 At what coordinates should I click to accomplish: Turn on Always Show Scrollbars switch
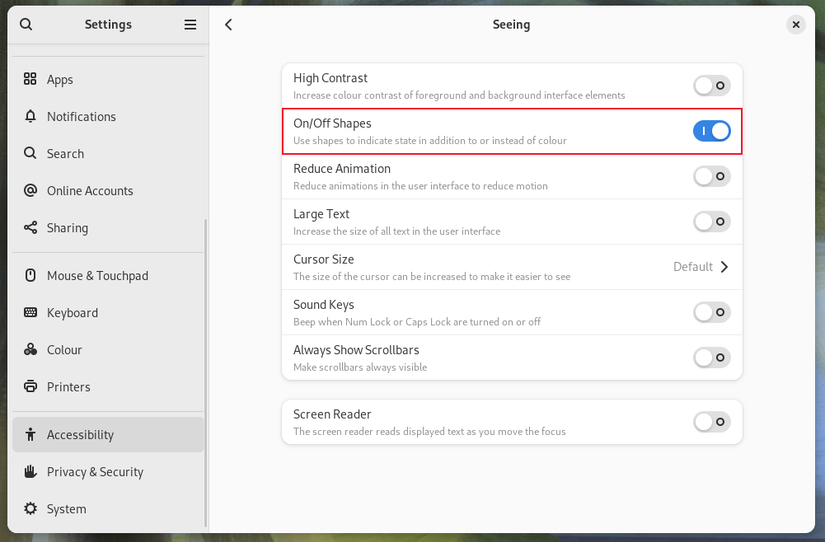[x=712, y=357]
